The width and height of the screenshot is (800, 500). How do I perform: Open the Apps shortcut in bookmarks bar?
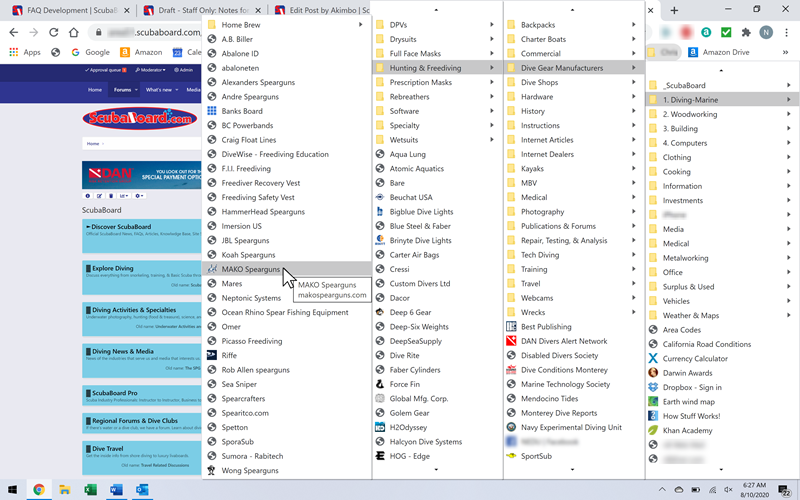click(25, 52)
